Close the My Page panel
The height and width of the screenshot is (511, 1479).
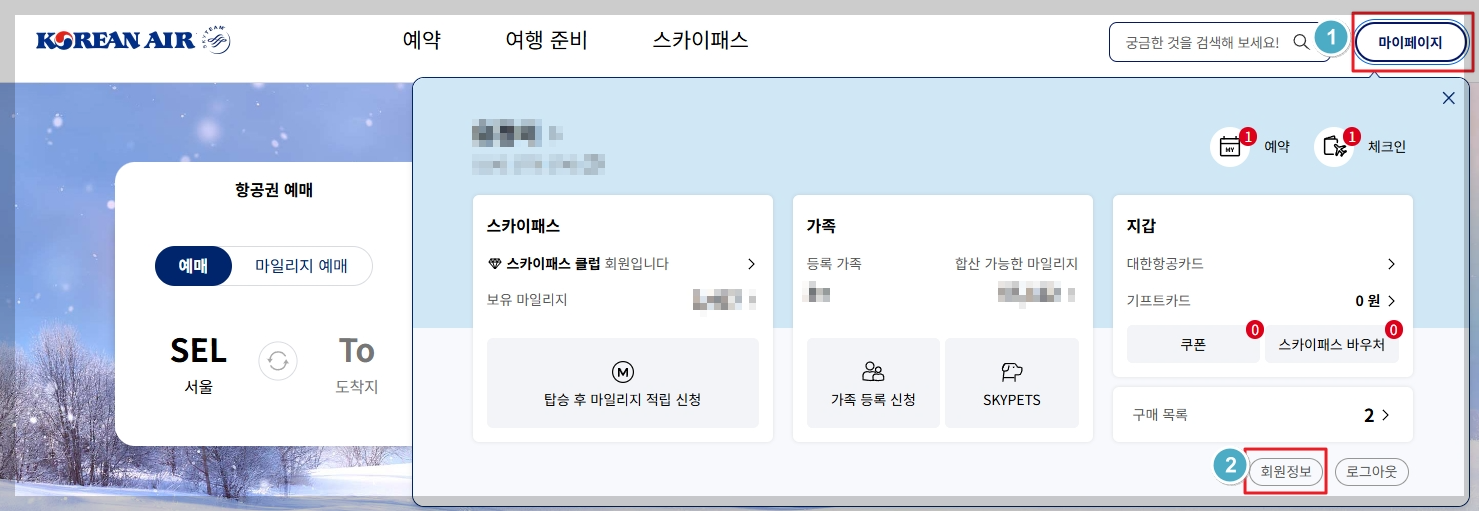pos(1448,98)
